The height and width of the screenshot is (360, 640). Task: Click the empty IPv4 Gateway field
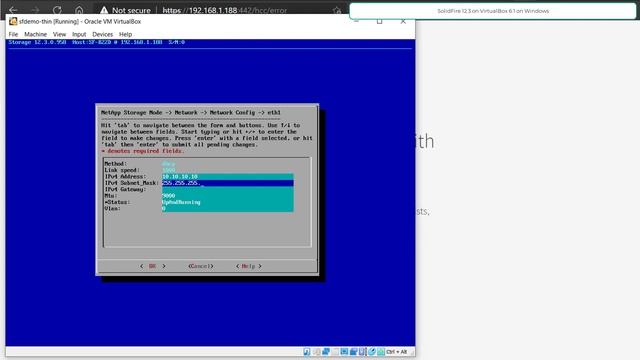coord(227,189)
